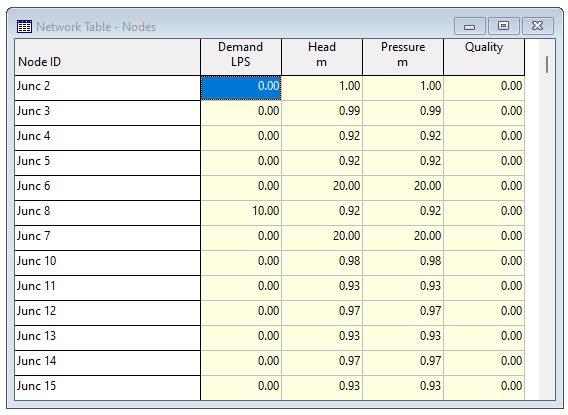
Task: Click the Network Table window icon
Action: coord(24,26)
